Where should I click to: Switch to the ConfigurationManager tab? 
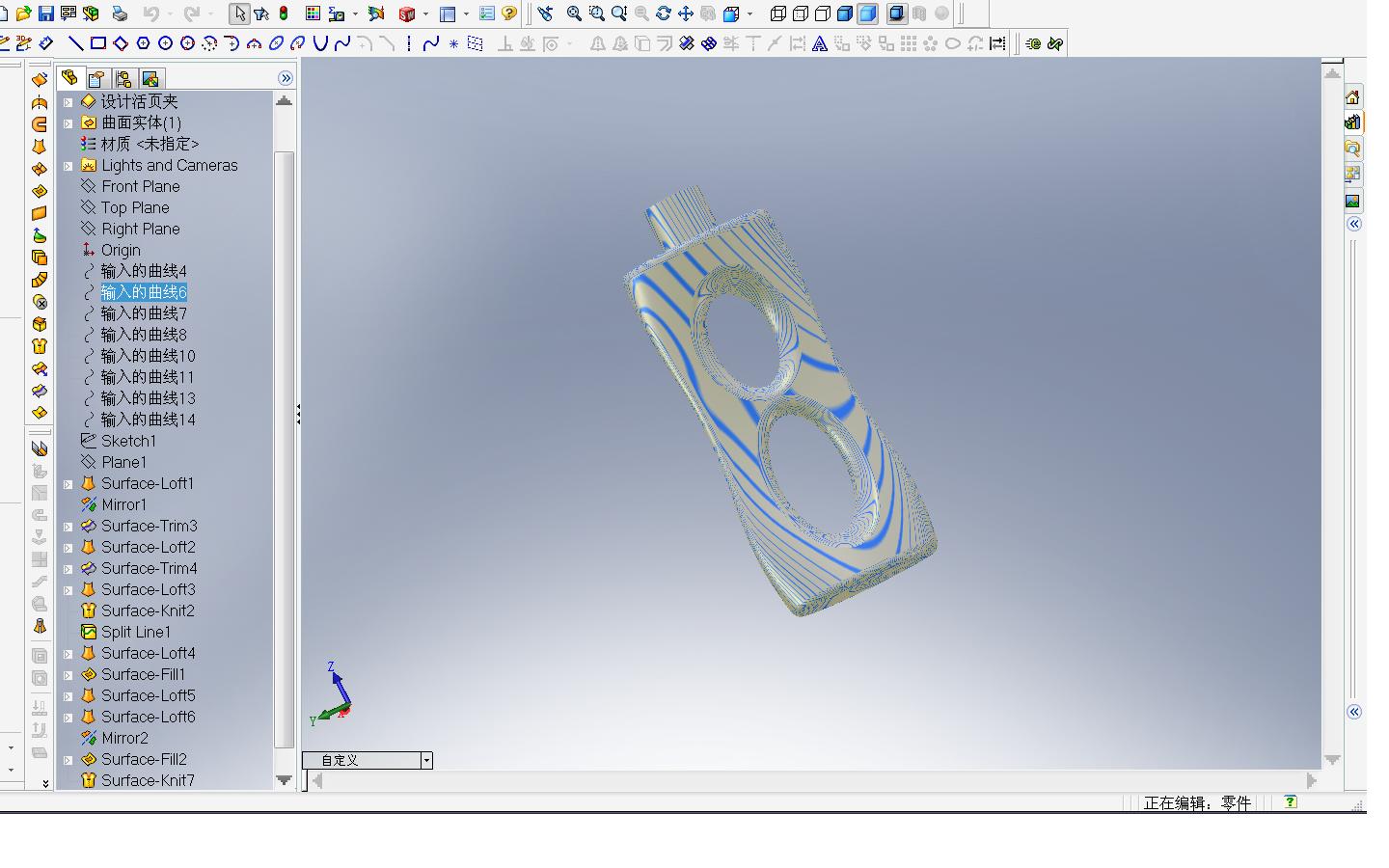tap(123, 78)
